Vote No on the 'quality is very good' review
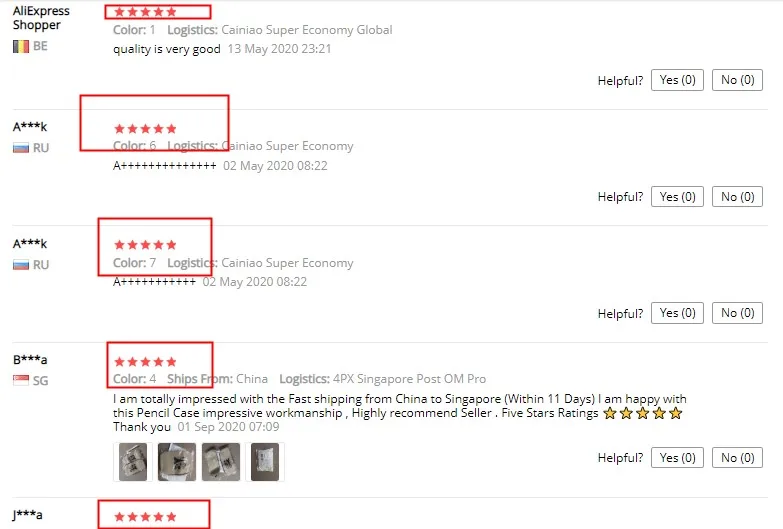 point(737,80)
